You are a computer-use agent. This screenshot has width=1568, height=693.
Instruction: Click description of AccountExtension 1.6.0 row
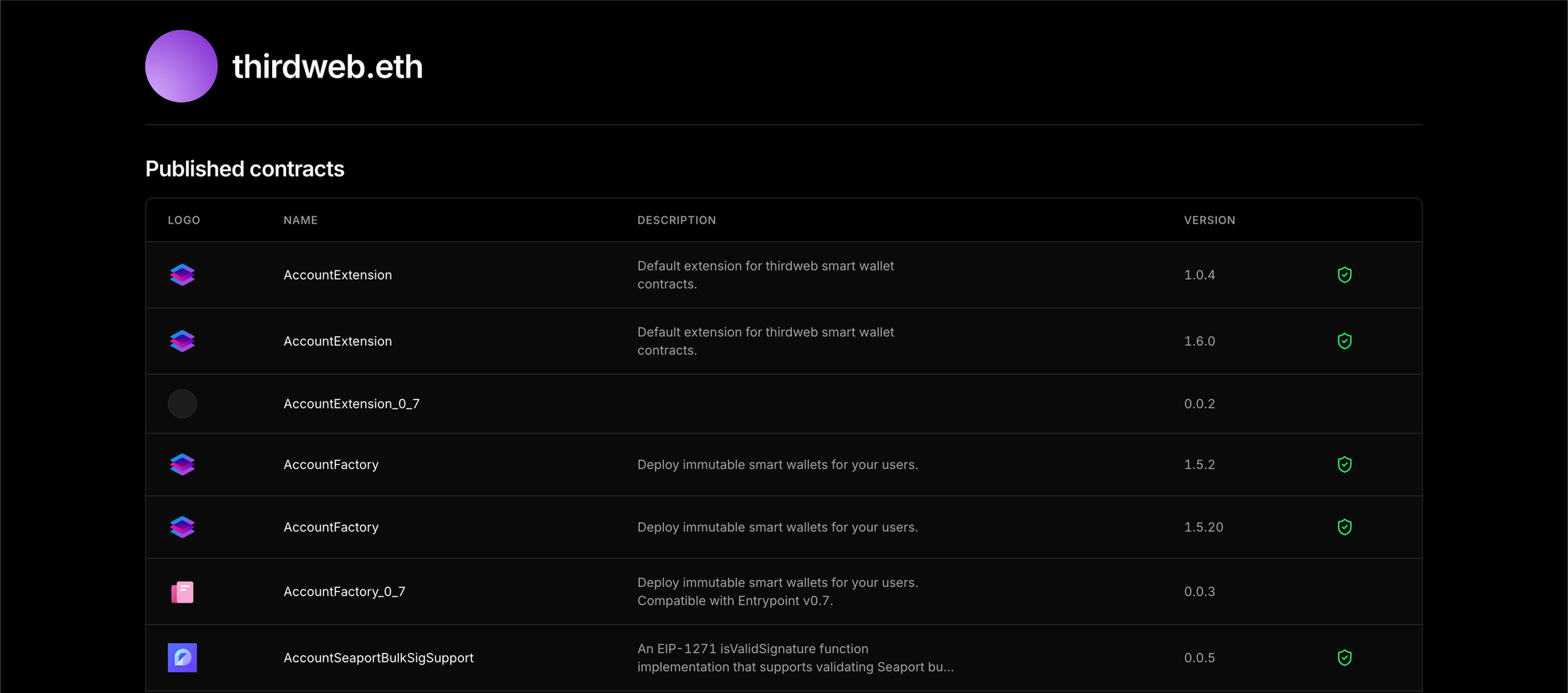click(766, 341)
